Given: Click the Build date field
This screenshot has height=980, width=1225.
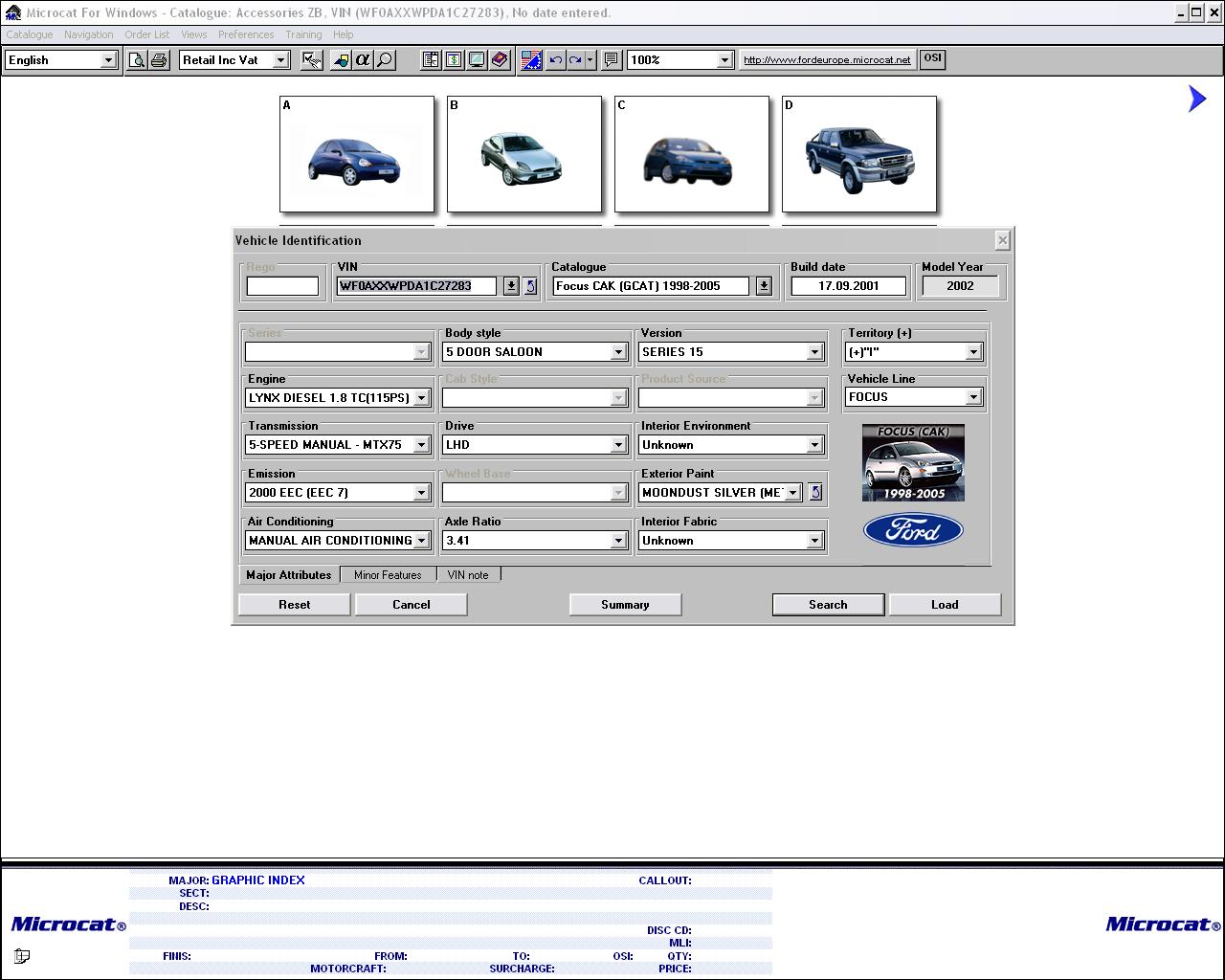Looking at the screenshot, I should [x=849, y=286].
